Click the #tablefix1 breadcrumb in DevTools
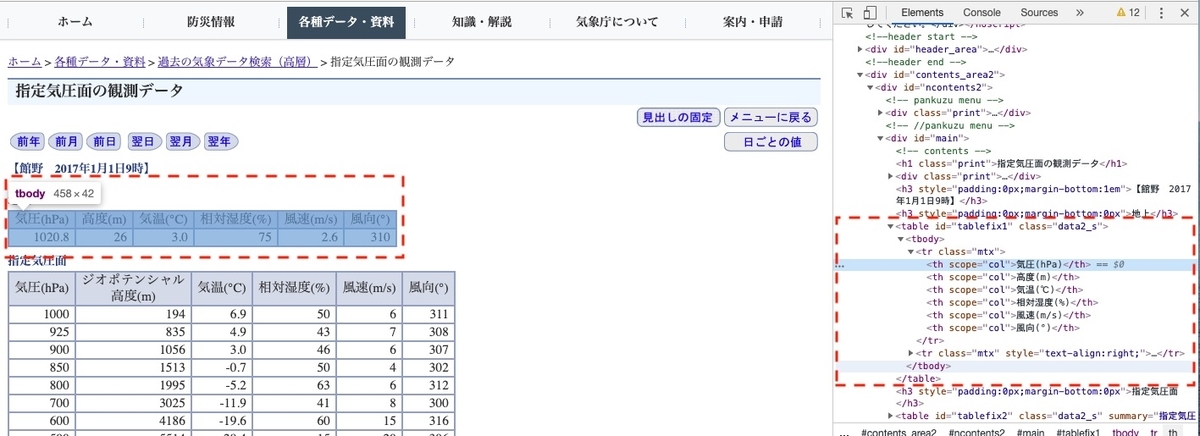The width and height of the screenshot is (1200, 436). click(x=1078, y=431)
